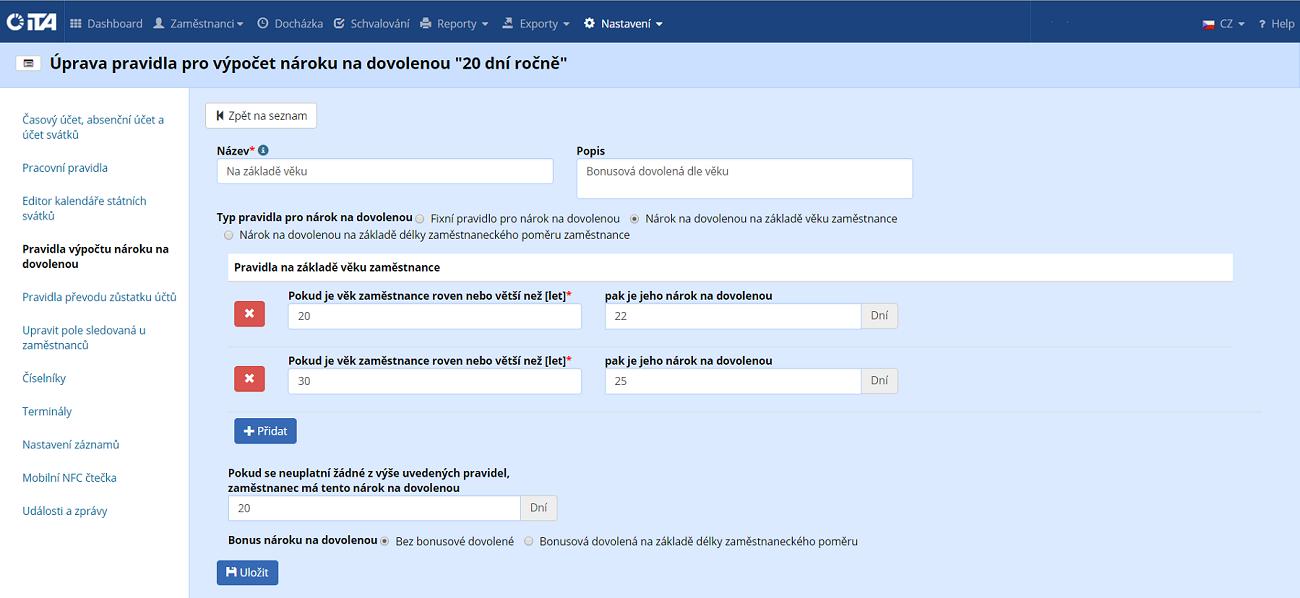Viewport: 1300px width, 598px height.
Task: Click the card icon beside page title
Action: tap(28, 63)
